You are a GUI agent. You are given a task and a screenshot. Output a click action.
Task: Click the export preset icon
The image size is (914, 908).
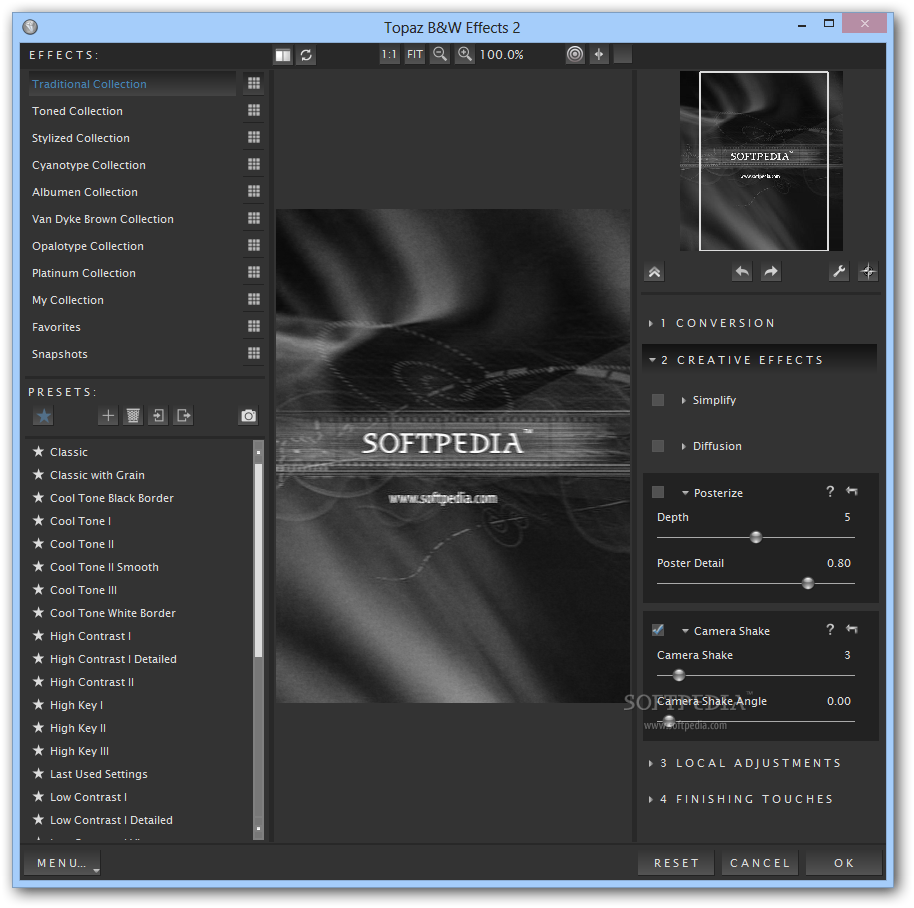183,416
